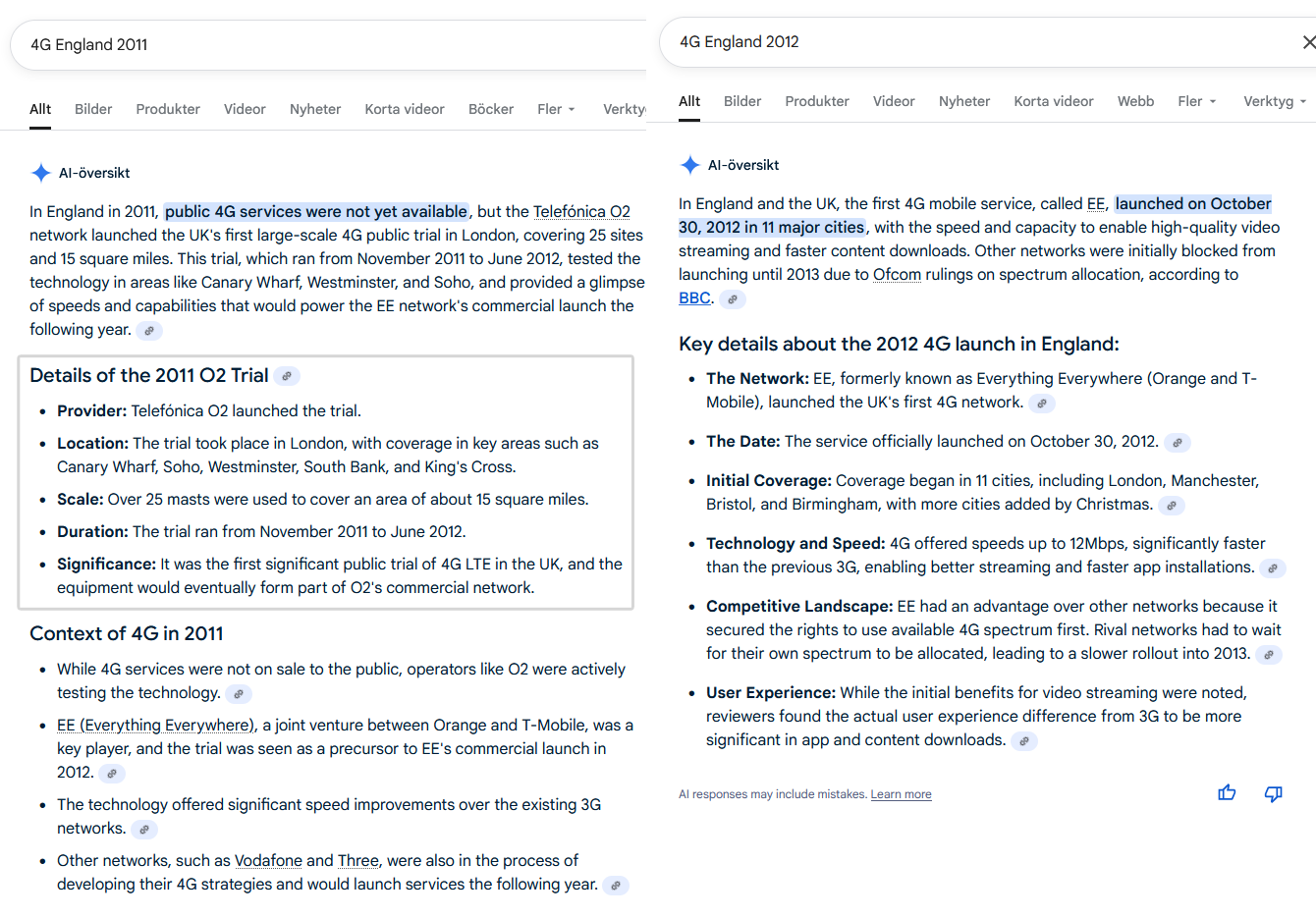
Task: Open the Böcker tab
Action: 491,109
